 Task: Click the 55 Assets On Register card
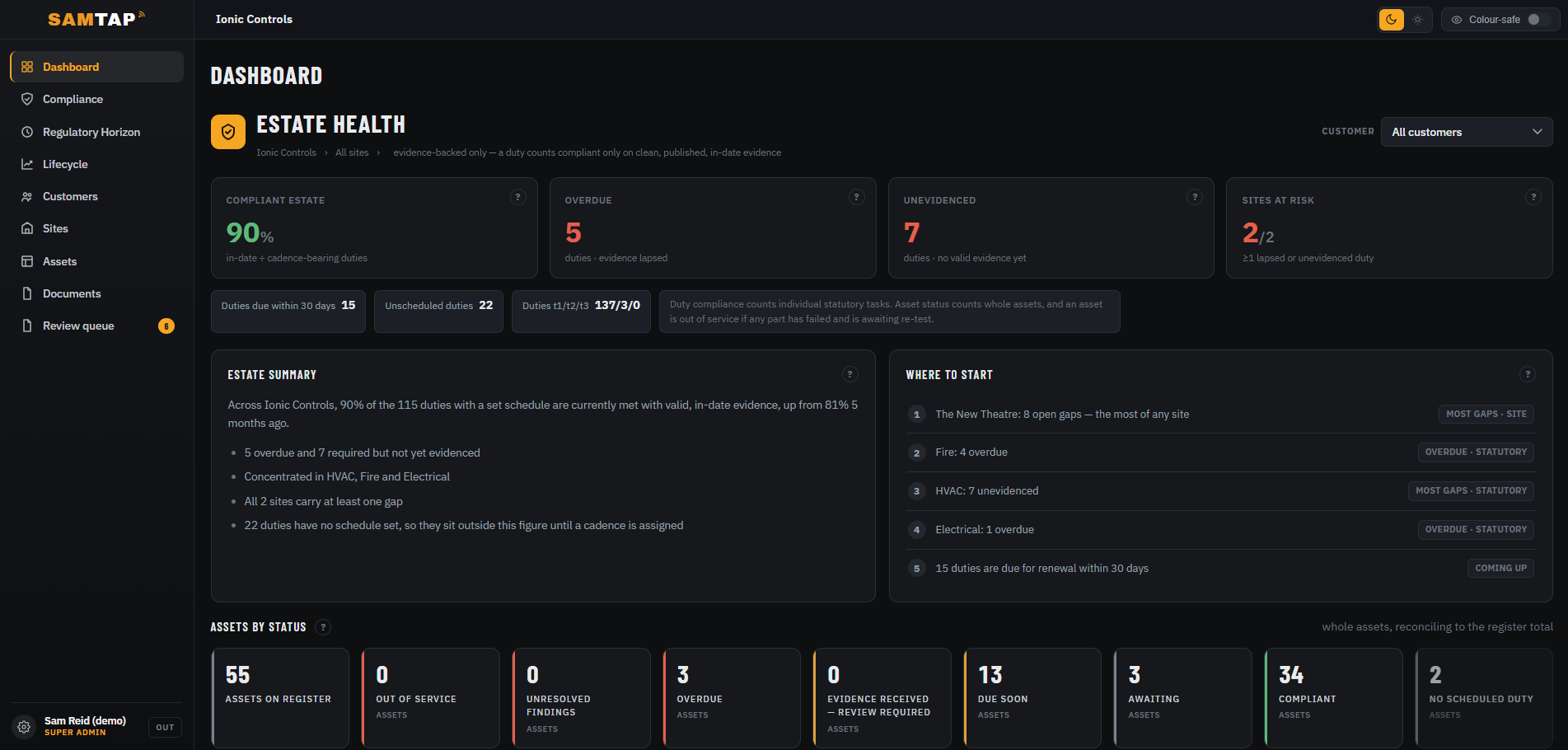(280, 697)
